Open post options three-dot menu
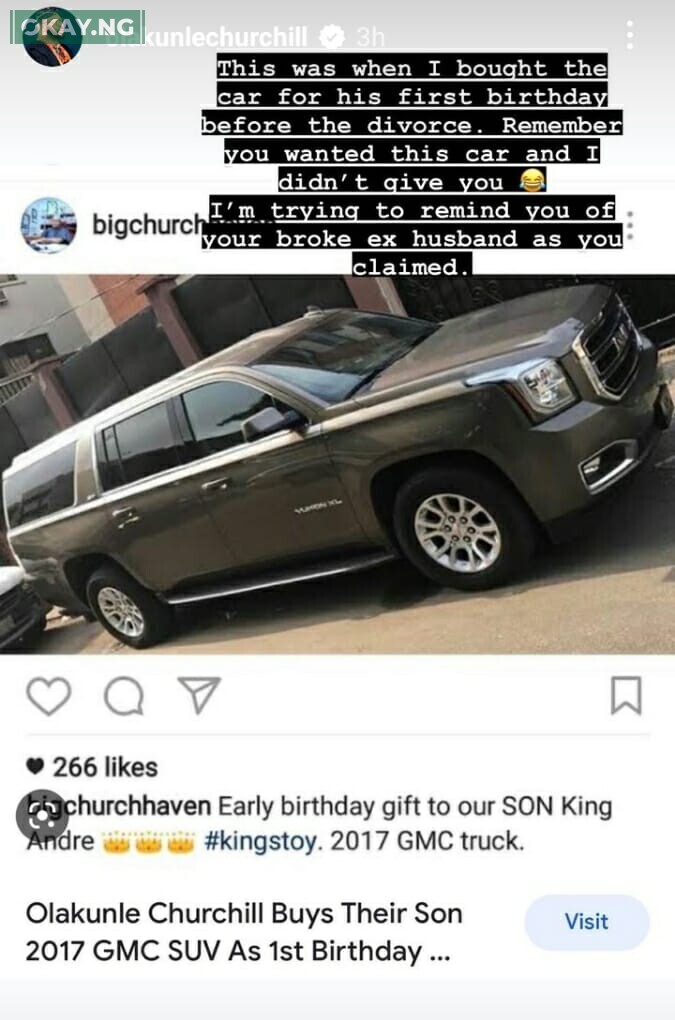Viewport: 675px width, 1020px height. tap(629, 226)
